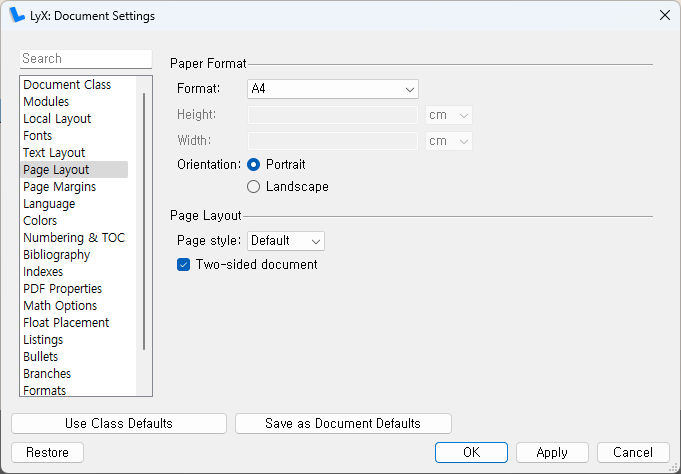The height and width of the screenshot is (474, 681).
Task: Select Formats category
Action: 44,390
